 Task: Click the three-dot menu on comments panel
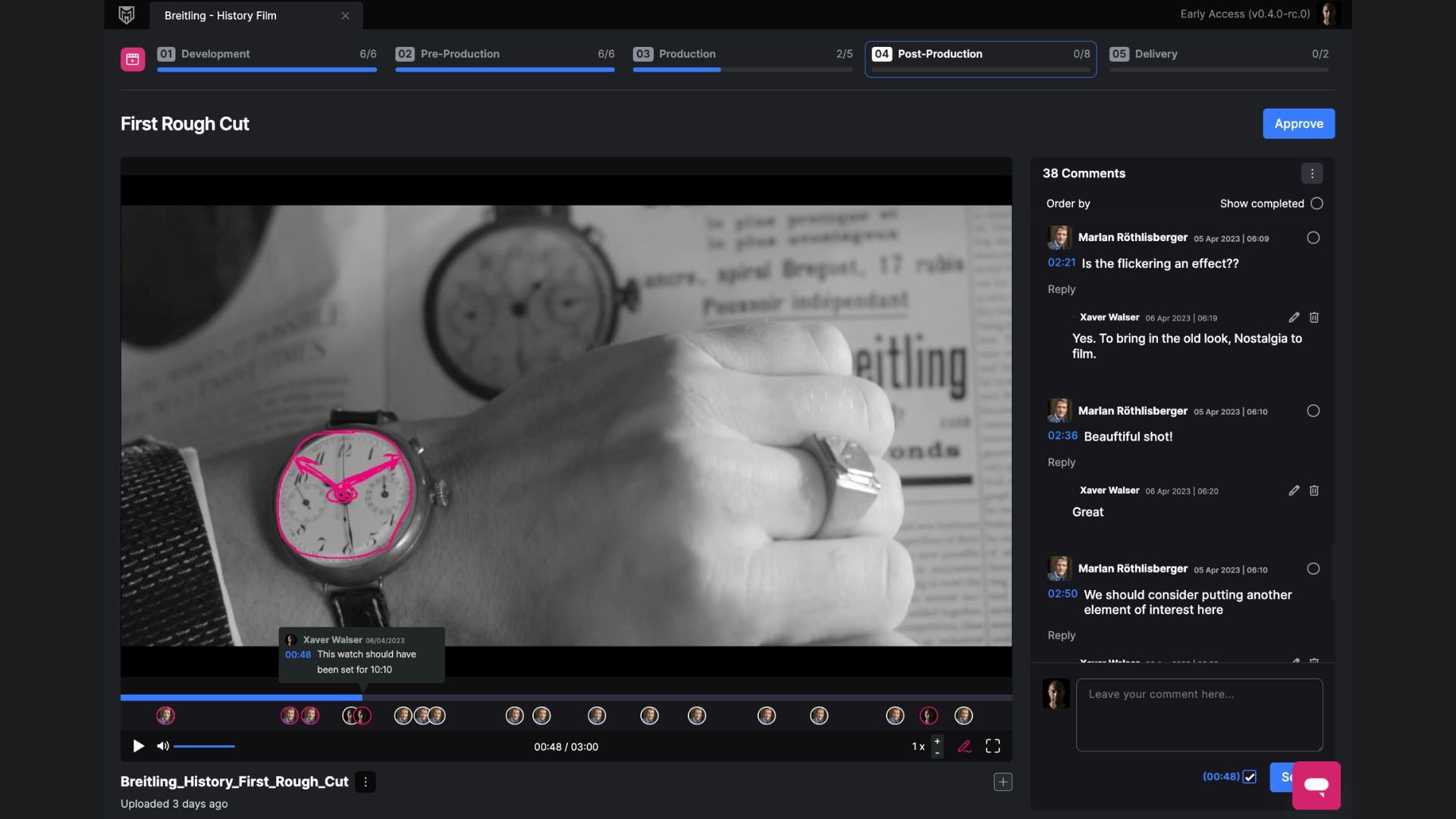click(x=1312, y=173)
